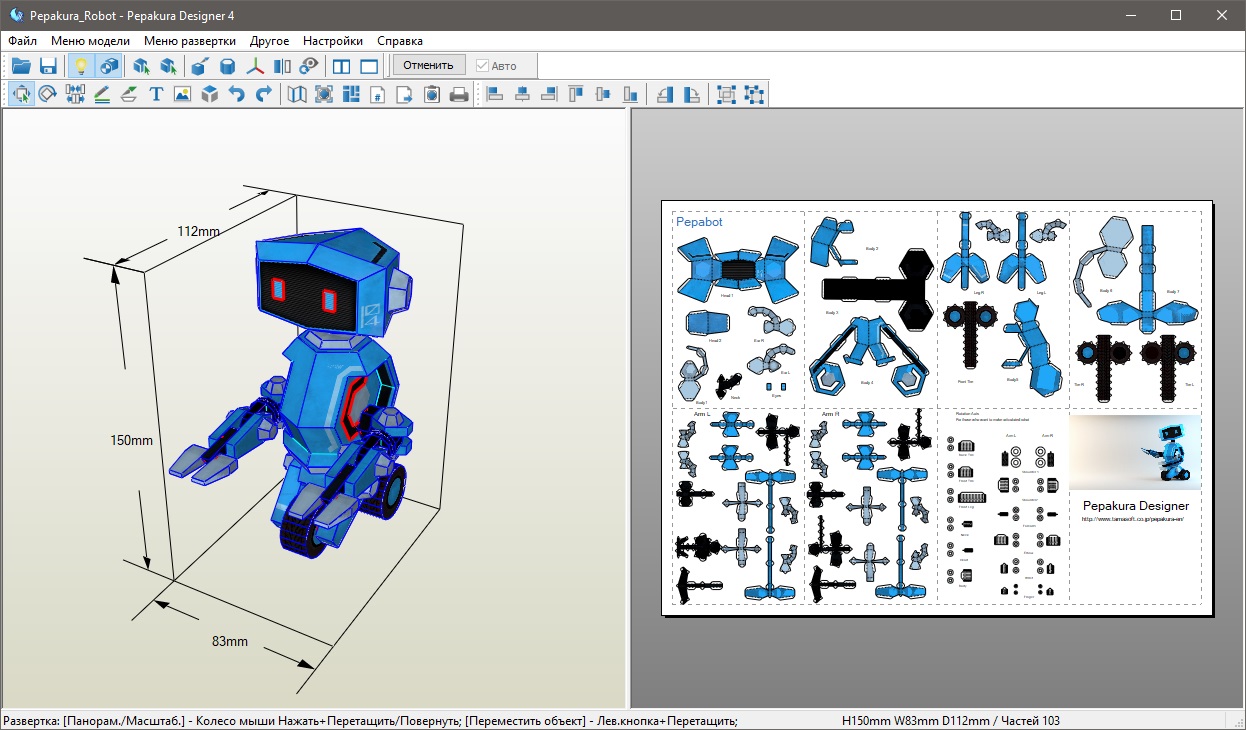Undo the last action with the left arrow

pos(237,94)
